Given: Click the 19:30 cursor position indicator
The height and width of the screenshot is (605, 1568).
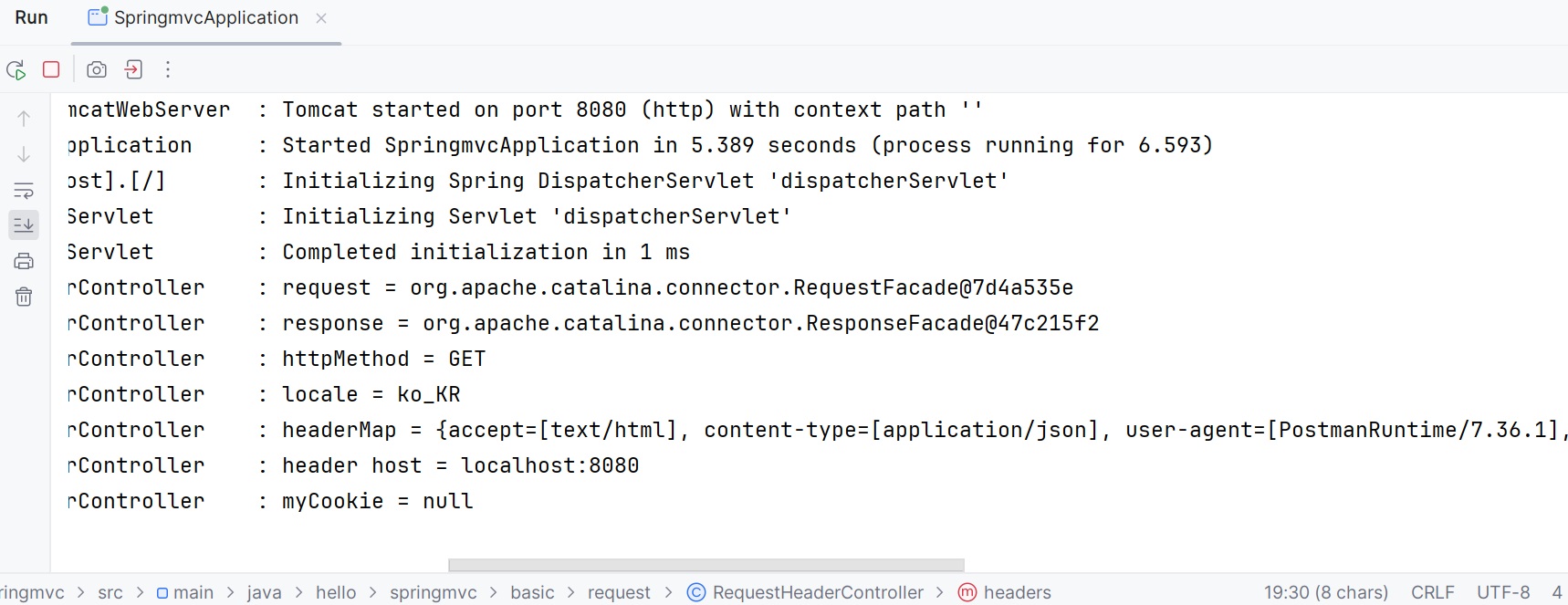Looking at the screenshot, I should [1325, 592].
